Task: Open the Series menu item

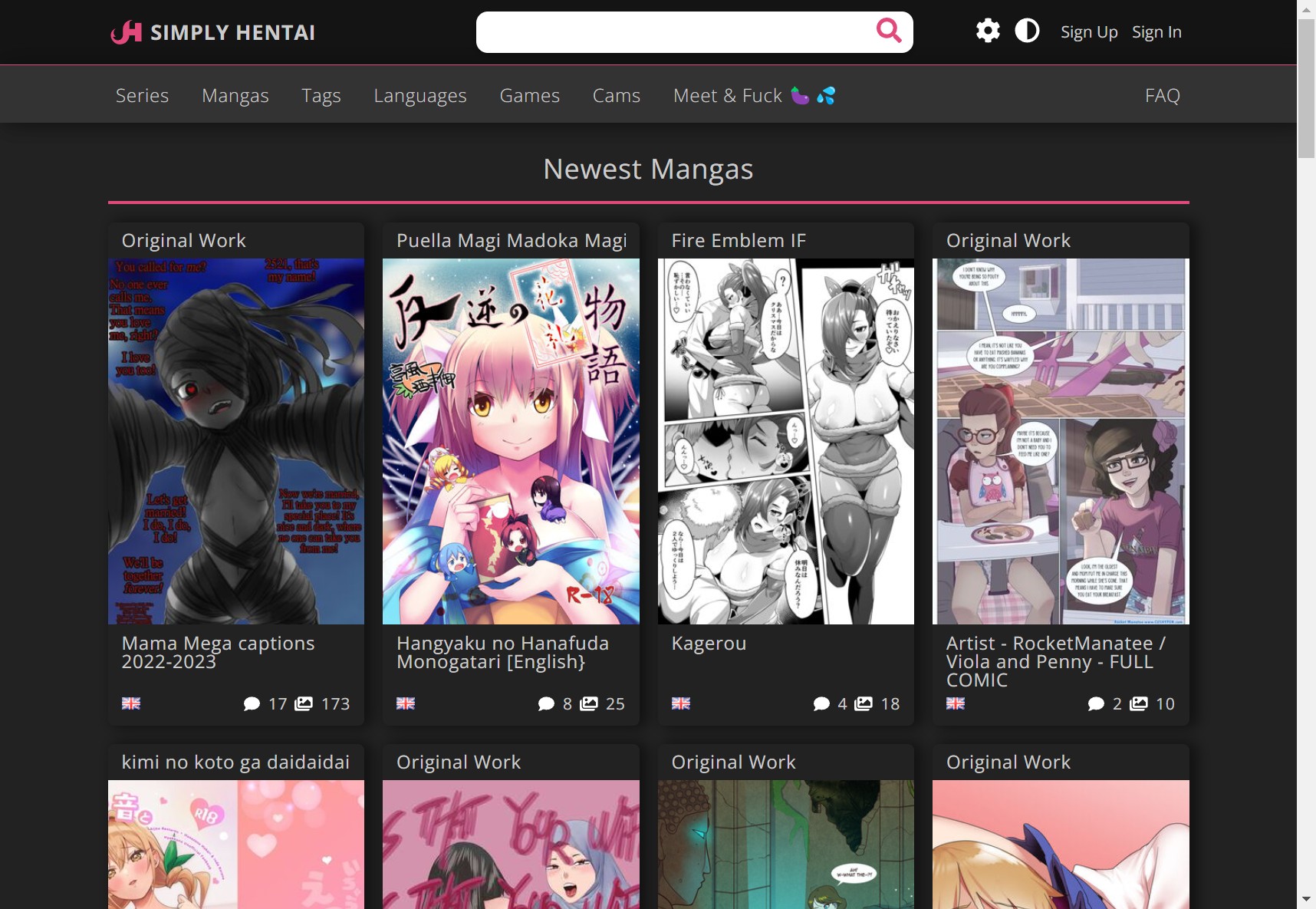Action: click(x=142, y=95)
